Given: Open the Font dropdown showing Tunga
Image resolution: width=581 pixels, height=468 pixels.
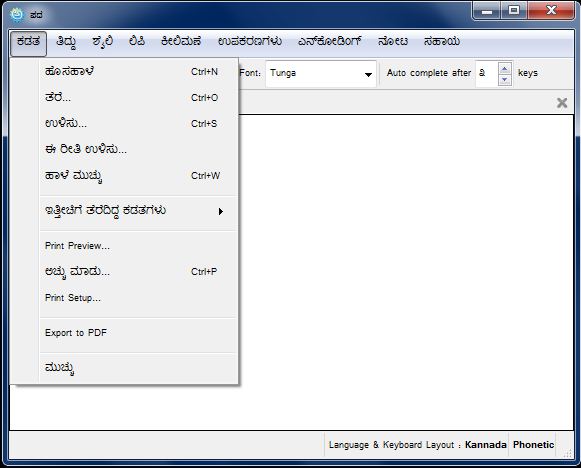Looking at the screenshot, I should [x=321, y=74].
